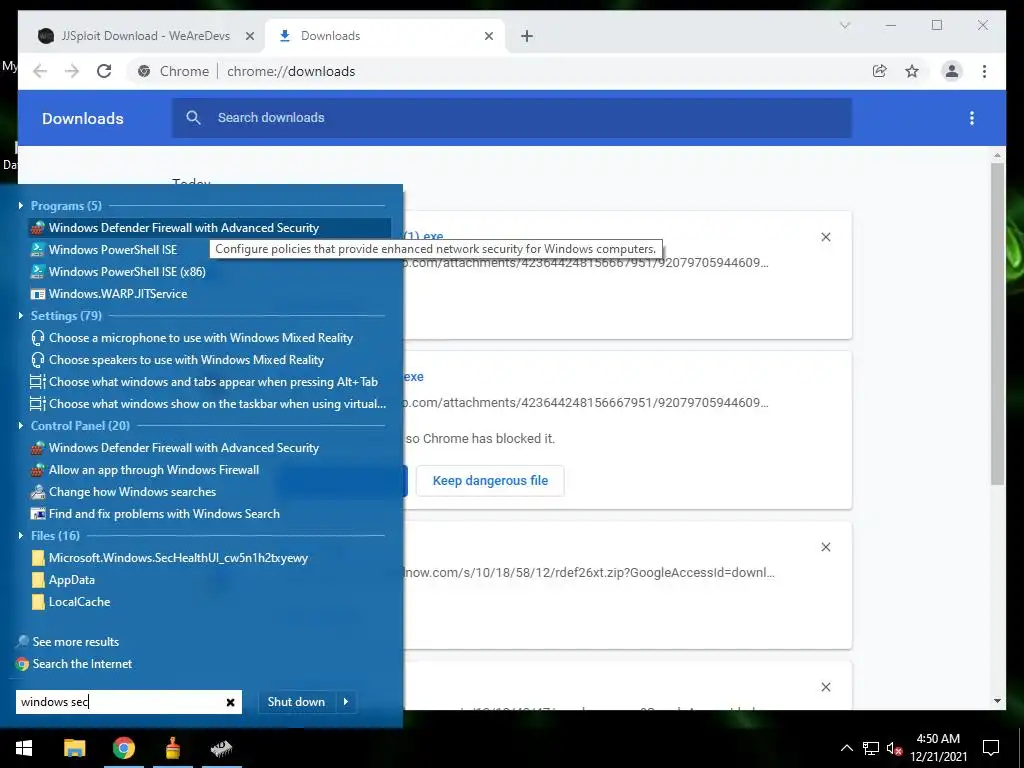The image size is (1024, 768).
Task: Open Windows Defender Firewall under Programs
Action: pos(210,228)
